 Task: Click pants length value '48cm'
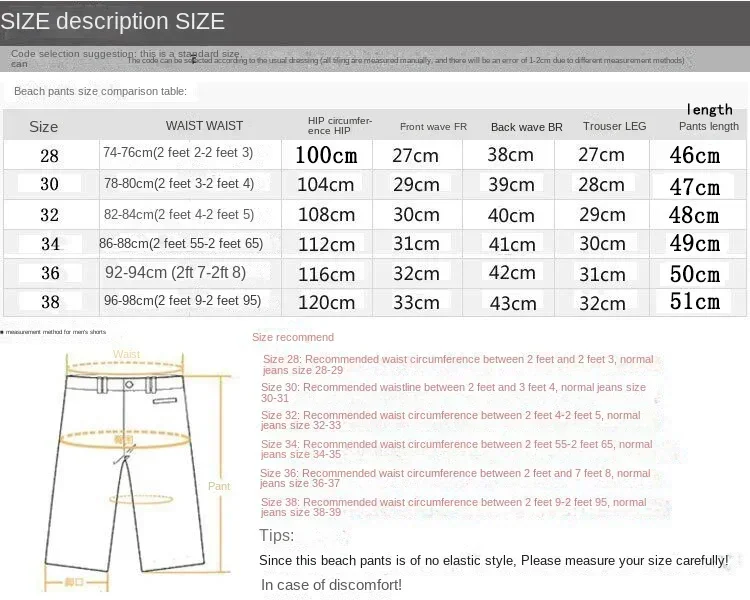pos(694,215)
